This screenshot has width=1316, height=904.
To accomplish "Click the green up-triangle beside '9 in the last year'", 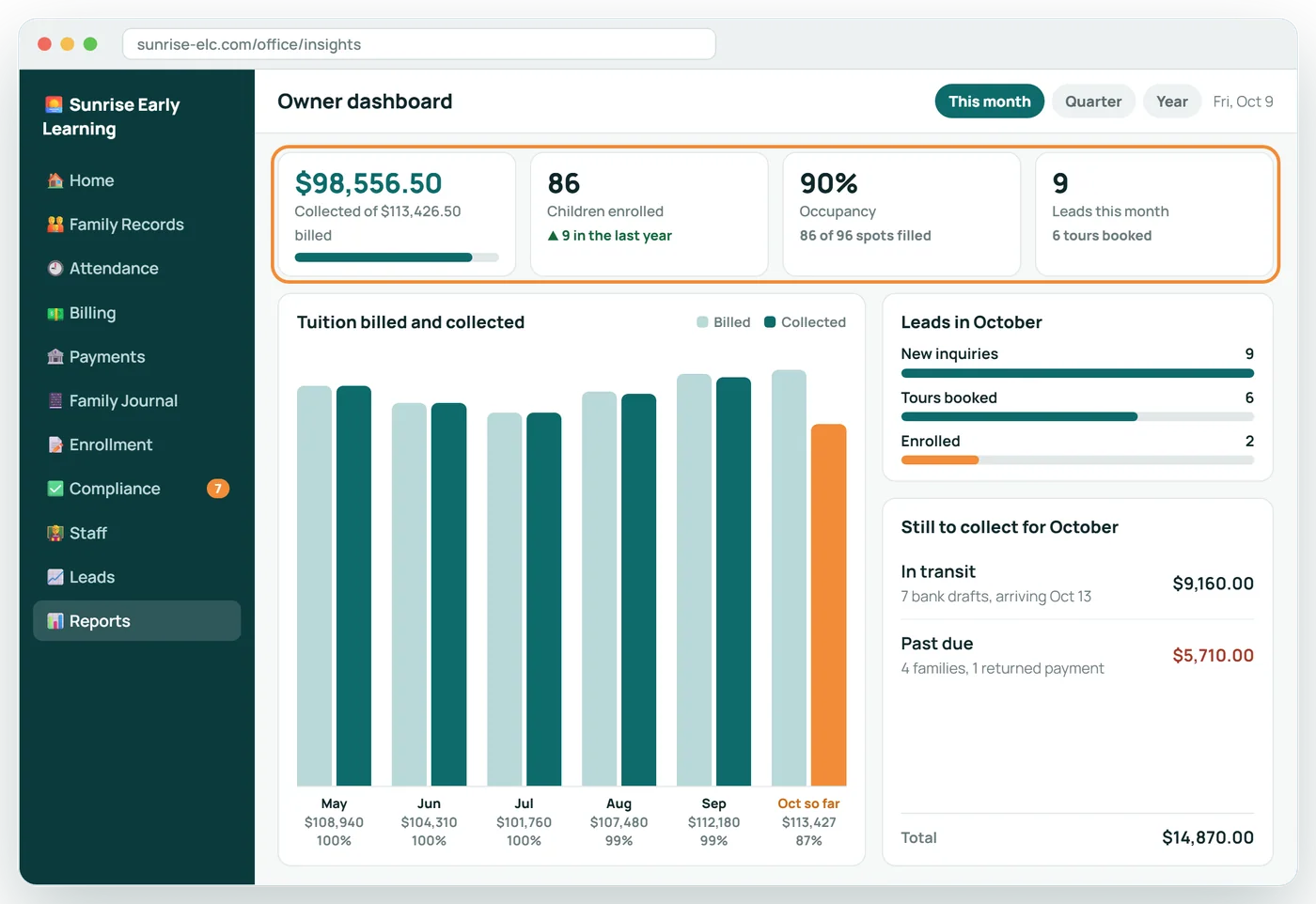I will pos(553,236).
